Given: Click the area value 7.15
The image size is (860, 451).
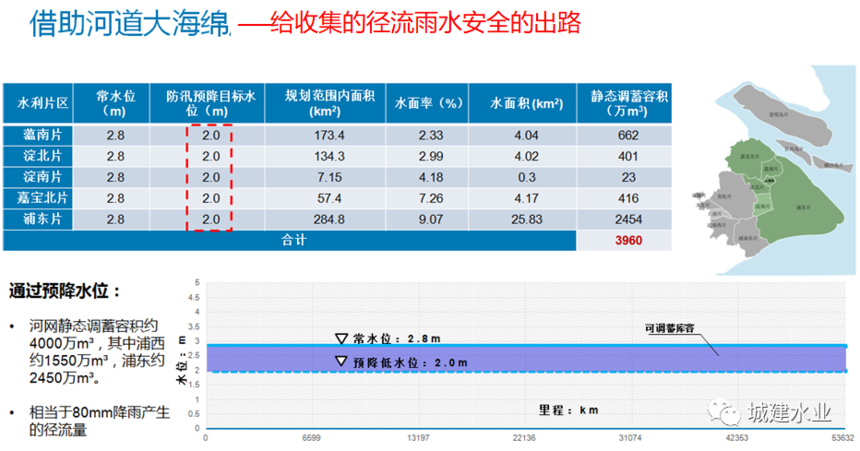Looking at the screenshot, I should (329, 178).
